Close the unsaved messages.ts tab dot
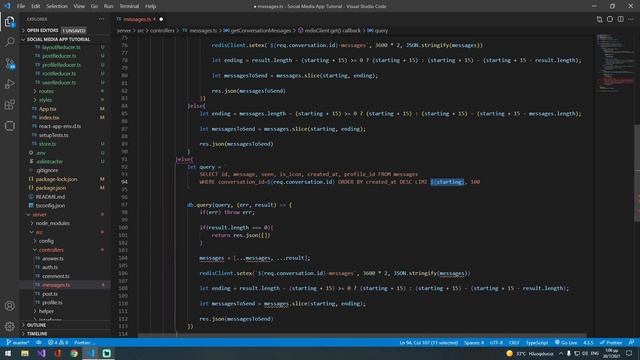This screenshot has height=360, width=640. [161, 19]
